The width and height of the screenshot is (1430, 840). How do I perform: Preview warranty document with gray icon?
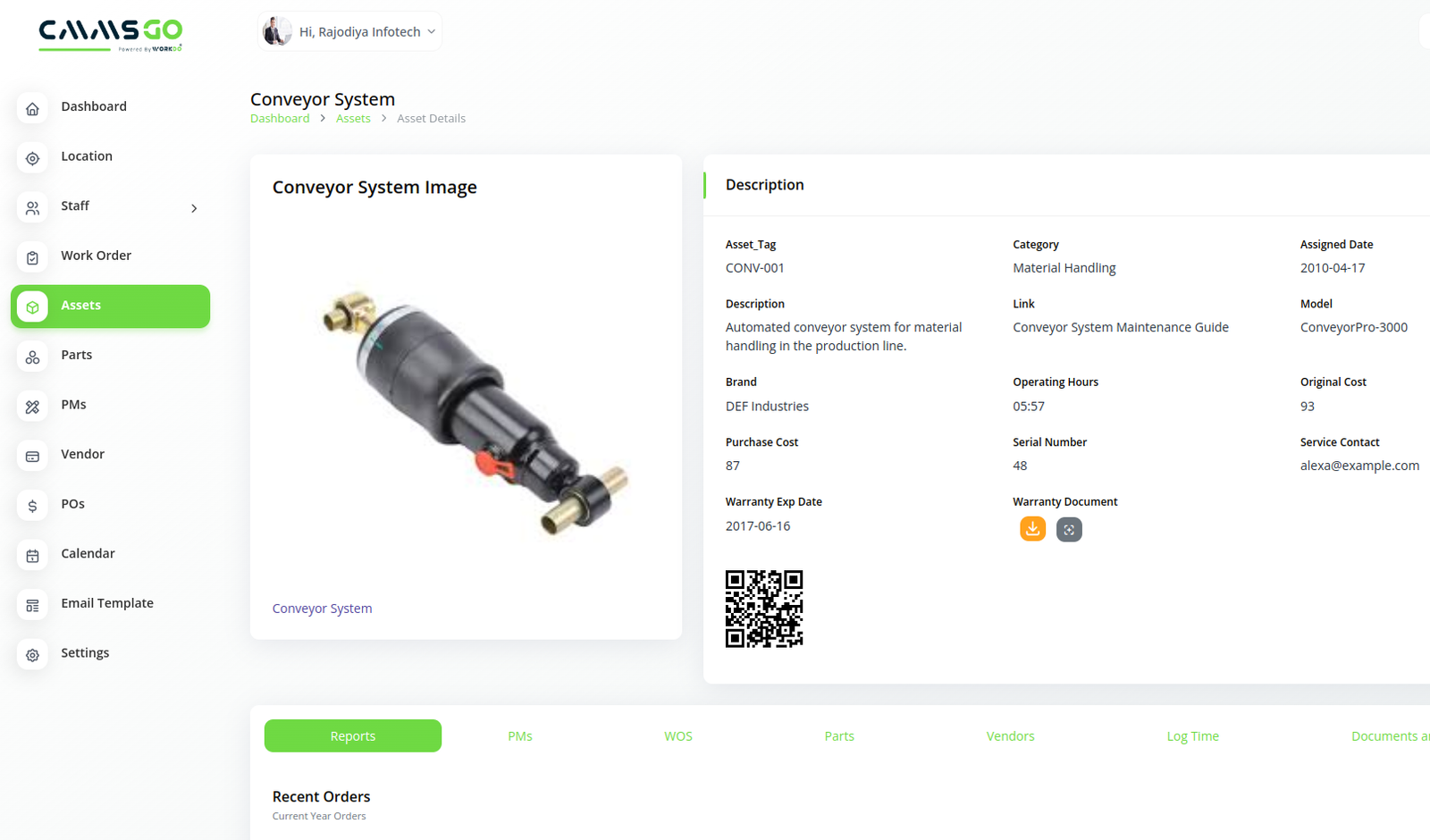pyautogui.click(x=1069, y=530)
